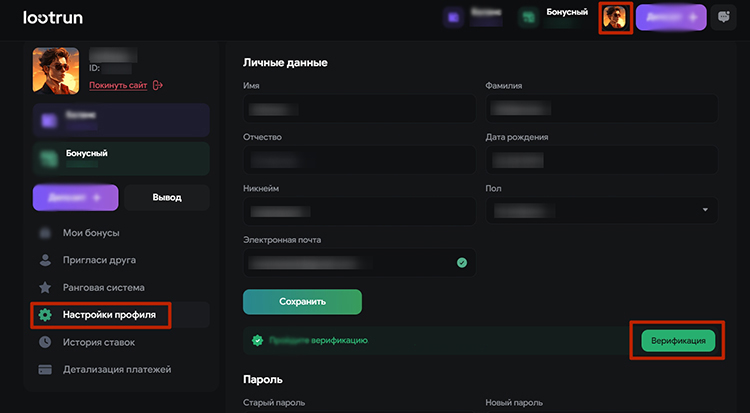Click the verification badge icon in banner
The image size is (750, 413).
tap(257, 340)
